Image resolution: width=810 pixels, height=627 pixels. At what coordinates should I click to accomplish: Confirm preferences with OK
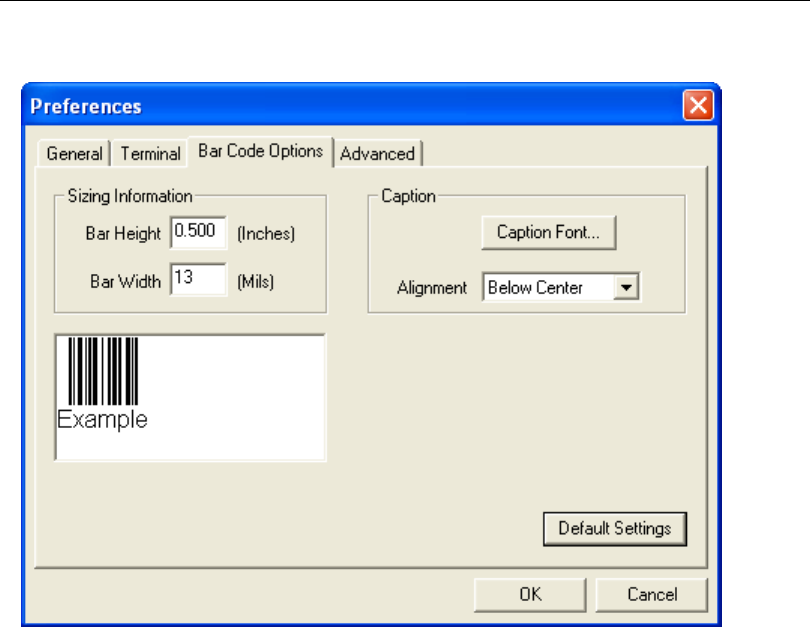tap(530, 594)
